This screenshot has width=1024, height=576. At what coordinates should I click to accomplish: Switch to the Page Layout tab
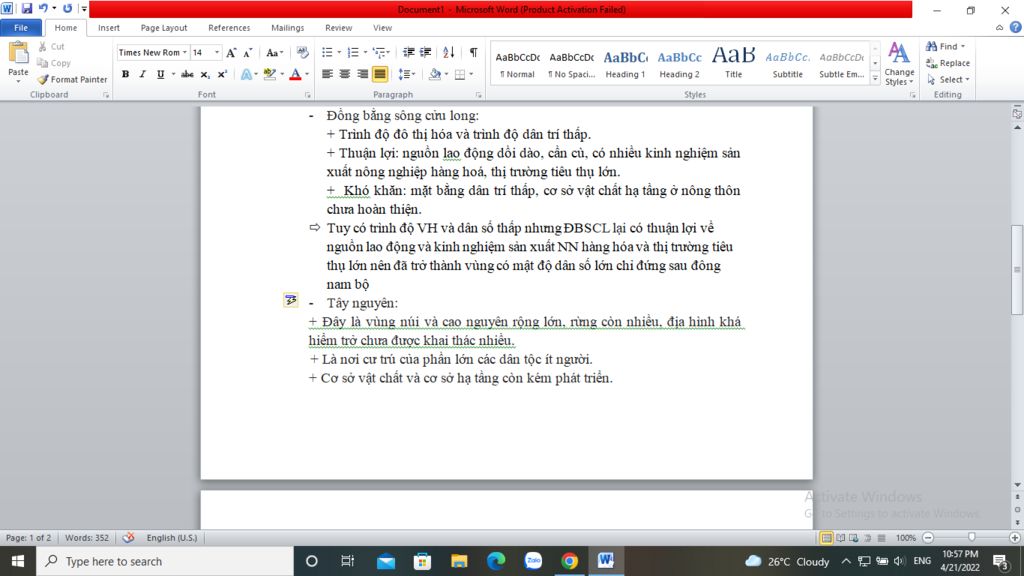164,27
